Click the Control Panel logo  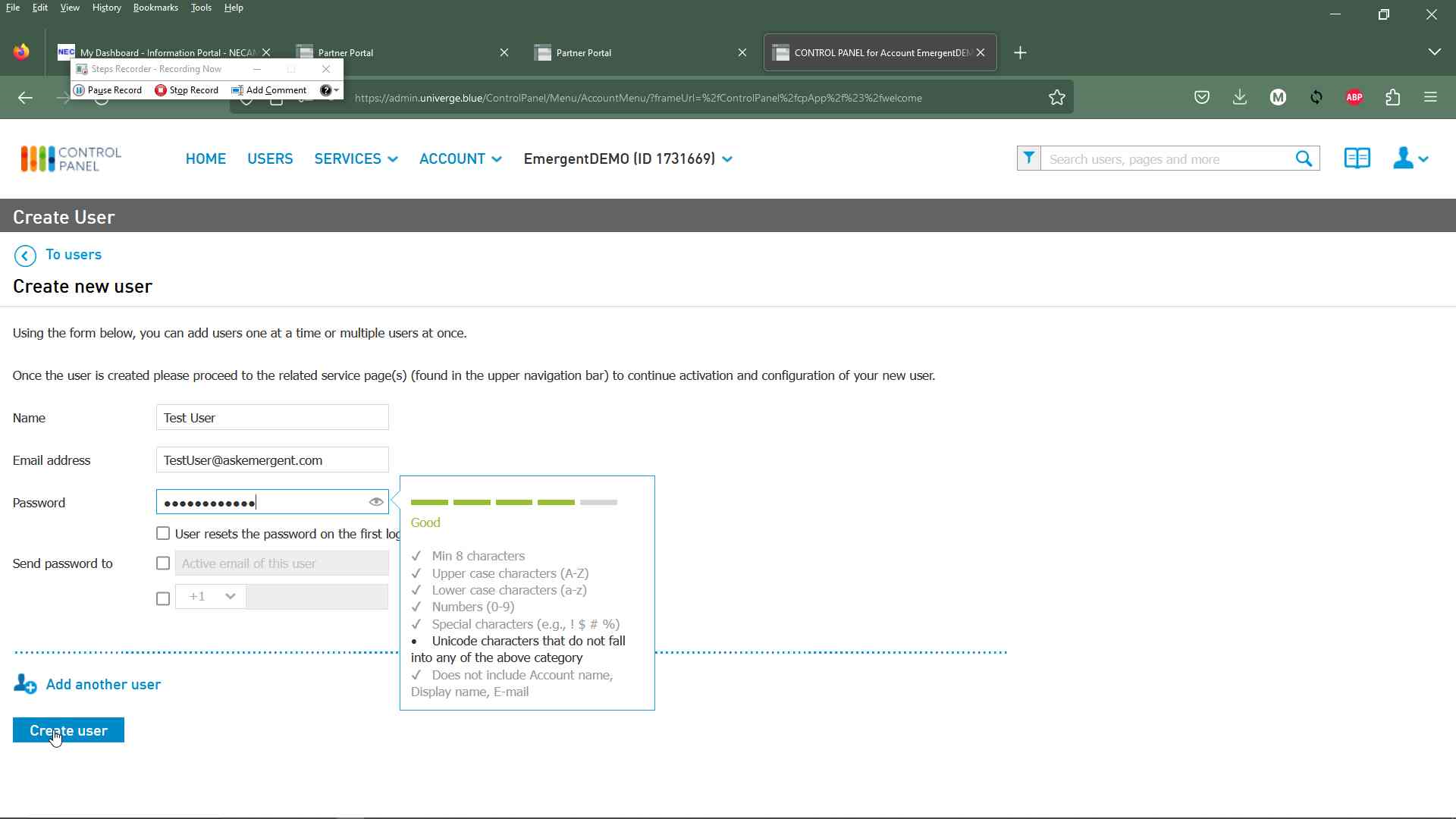(x=71, y=158)
